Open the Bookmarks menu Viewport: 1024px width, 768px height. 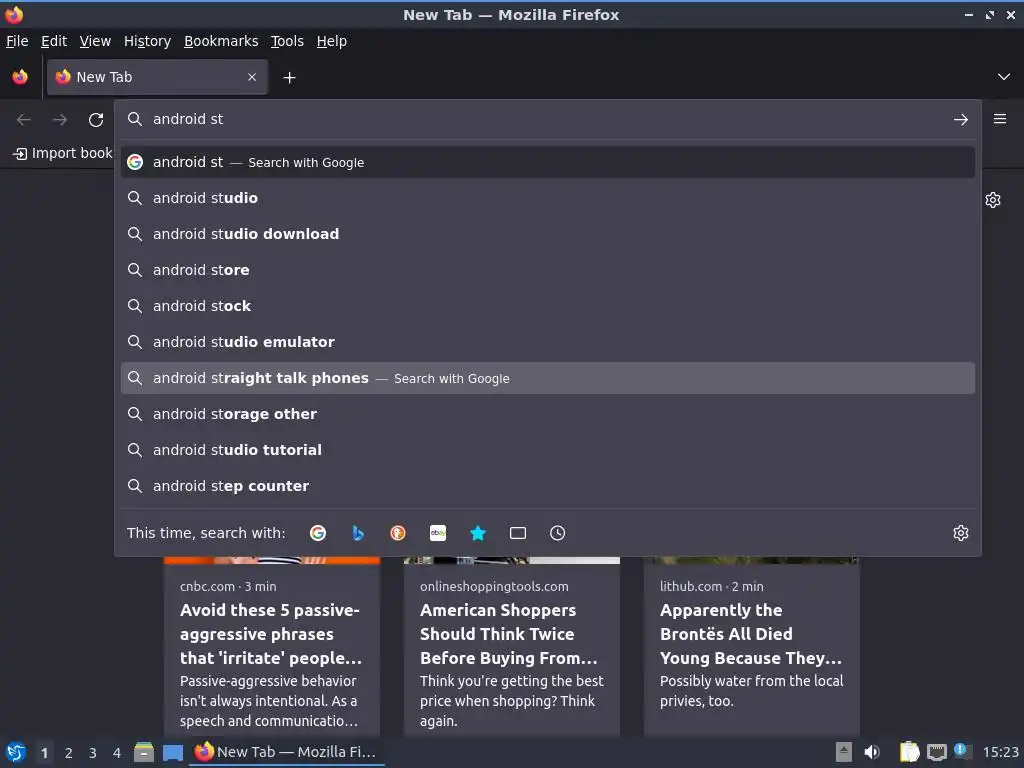pos(221,41)
